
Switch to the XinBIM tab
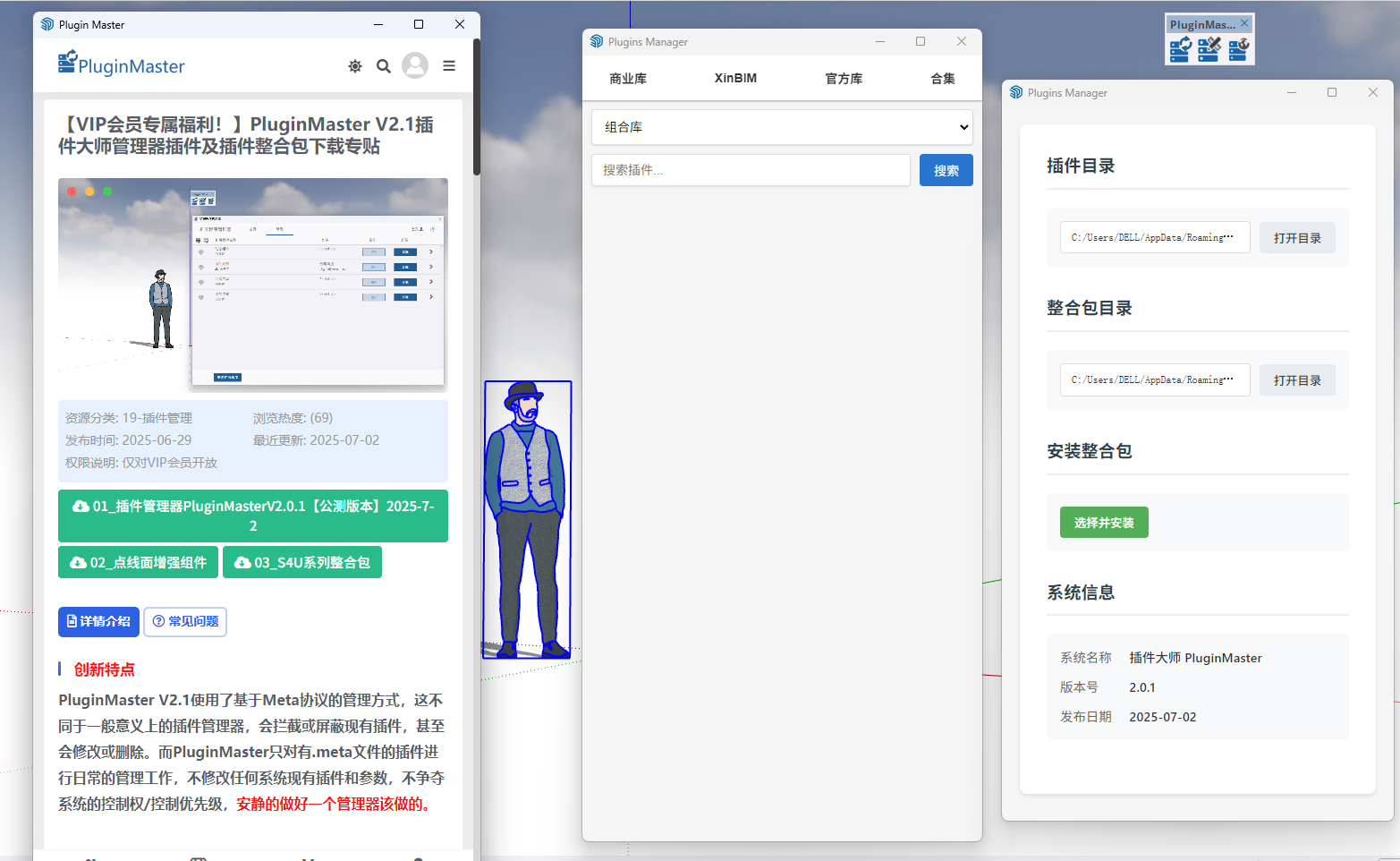coord(735,79)
